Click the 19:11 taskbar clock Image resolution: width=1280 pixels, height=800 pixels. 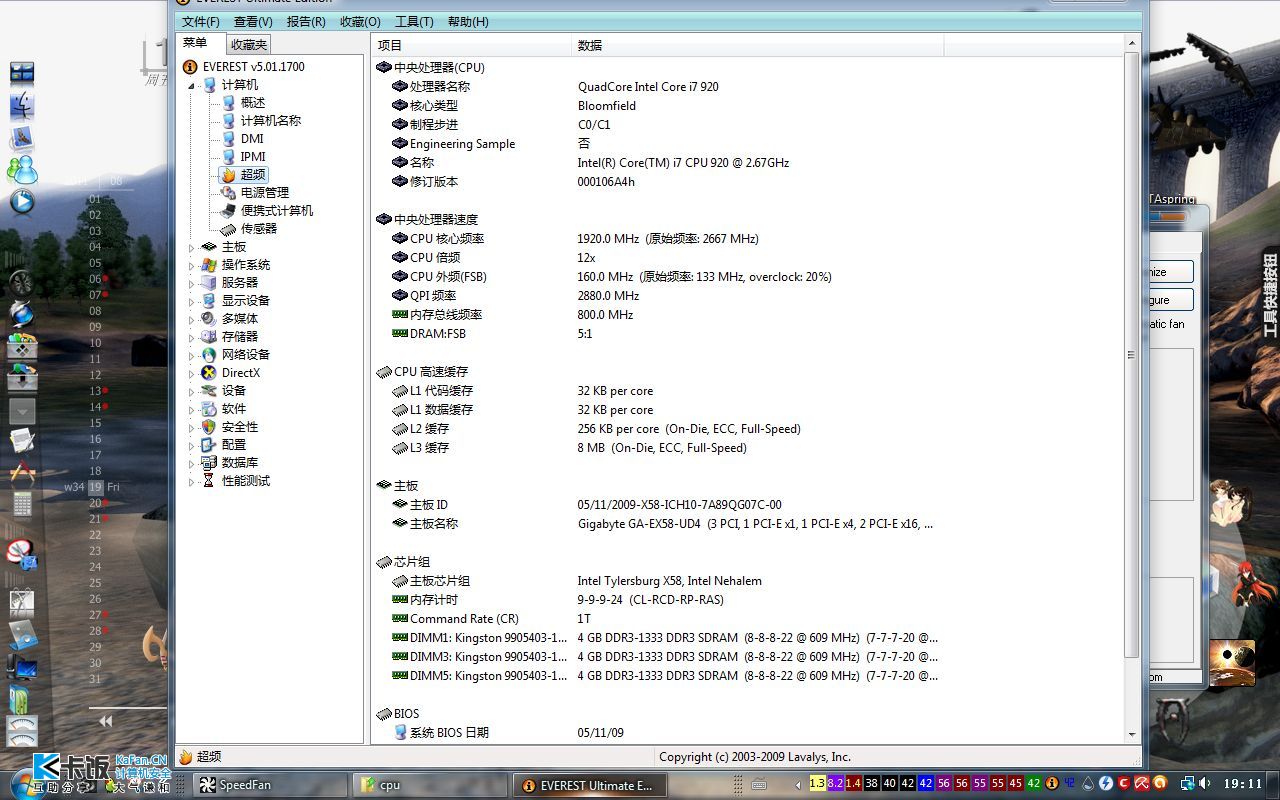[x=1243, y=784]
